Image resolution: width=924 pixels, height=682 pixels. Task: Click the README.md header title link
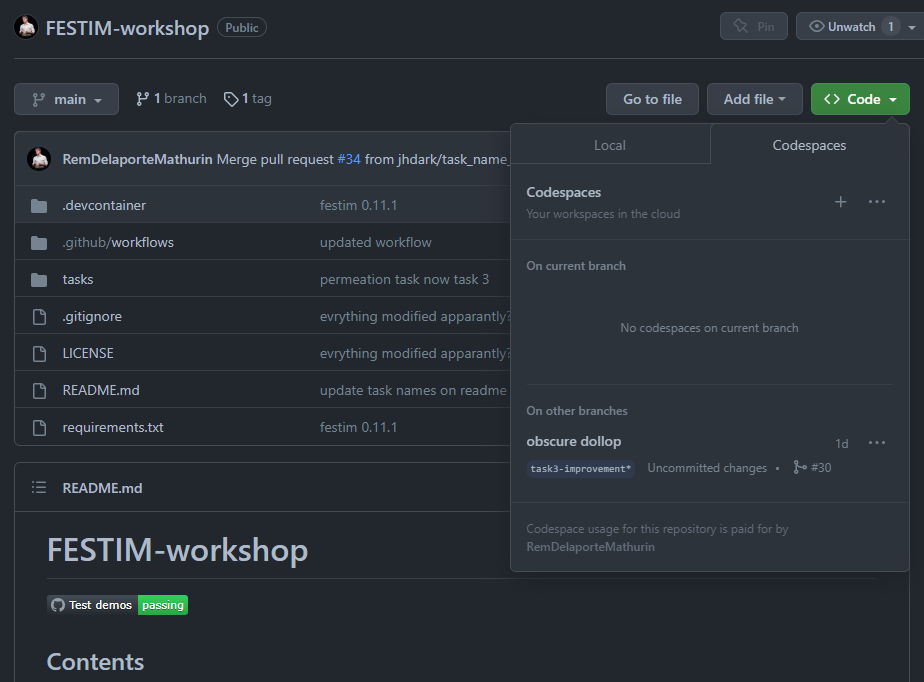(x=102, y=488)
